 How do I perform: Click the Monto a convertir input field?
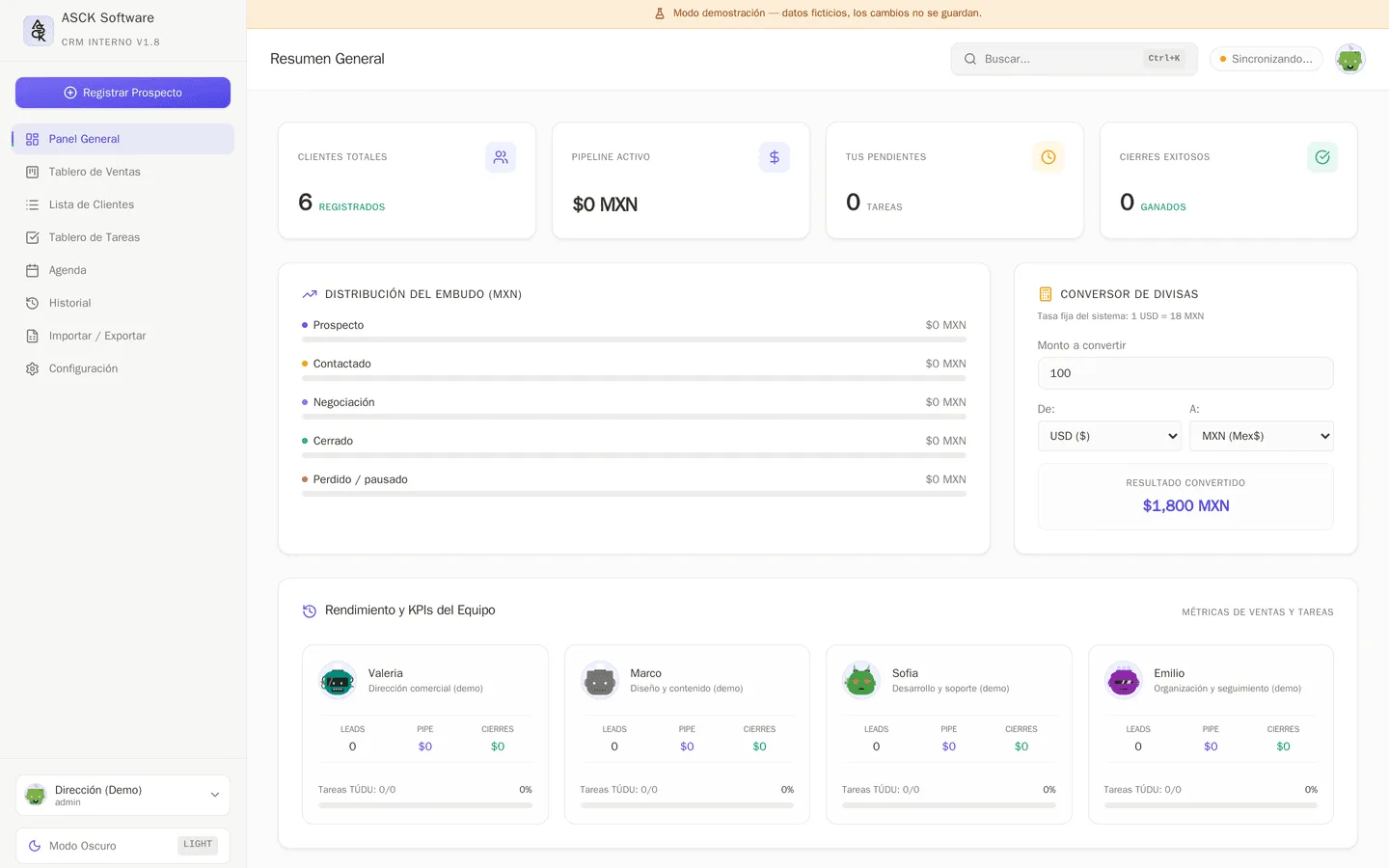[x=1185, y=373]
